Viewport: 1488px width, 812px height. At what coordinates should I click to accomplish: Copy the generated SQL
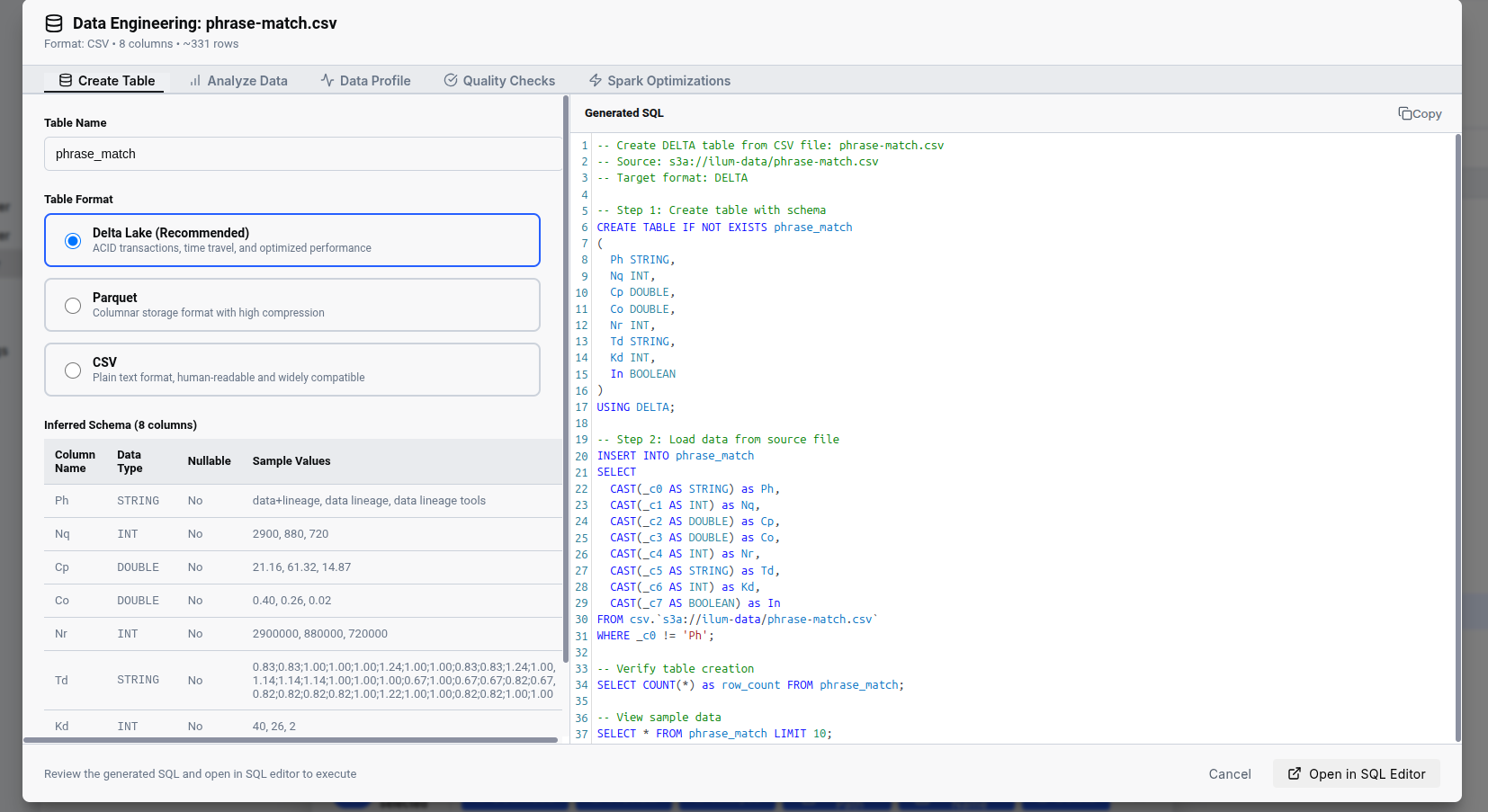tap(1420, 113)
